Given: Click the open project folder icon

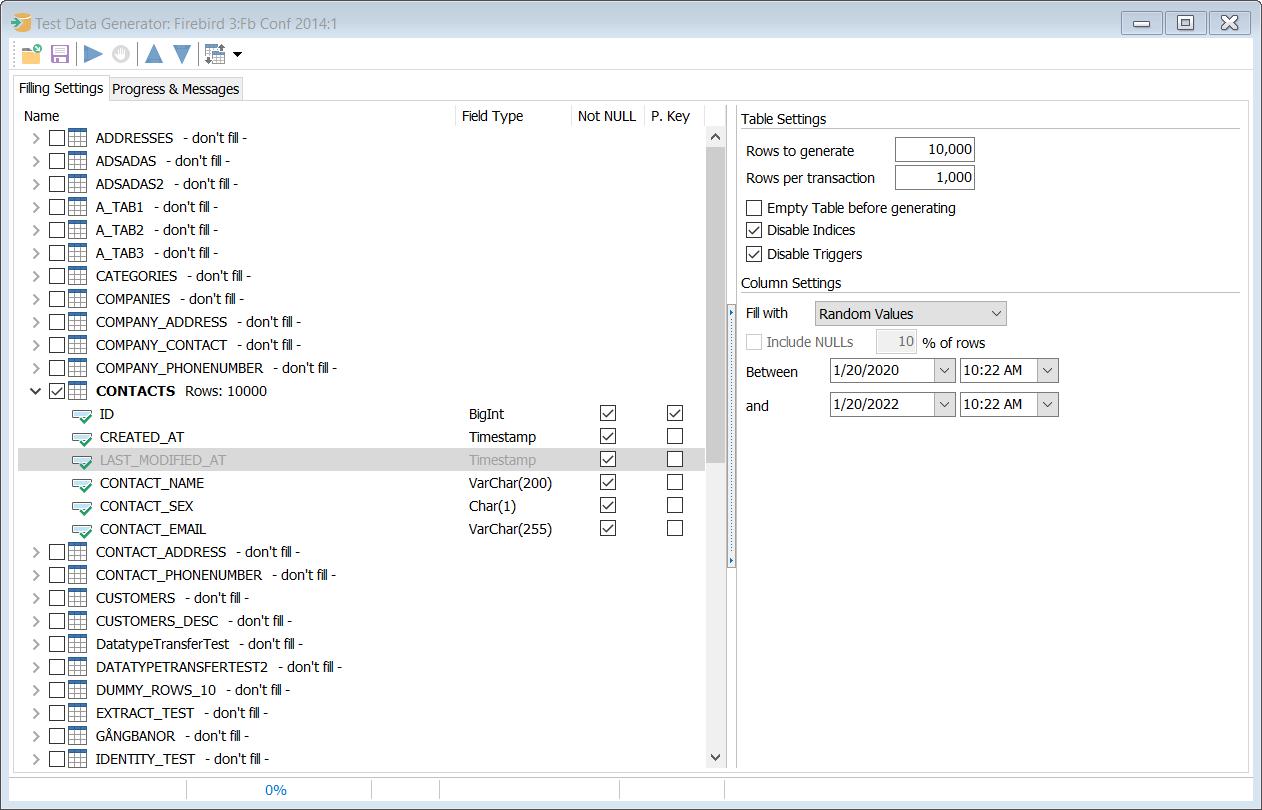Looking at the screenshot, I should [x=31, y=54].
